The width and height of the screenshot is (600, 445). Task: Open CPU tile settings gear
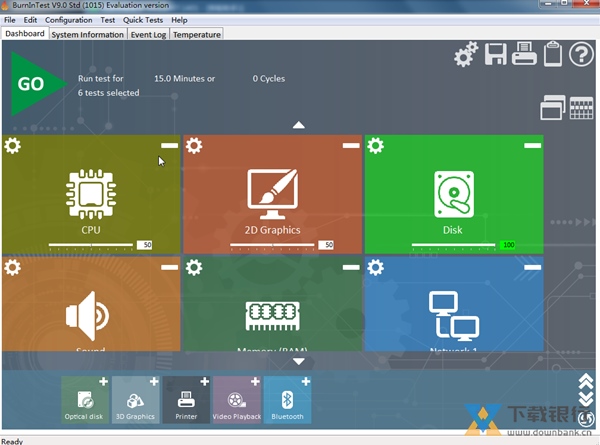(x=13, y=146)
